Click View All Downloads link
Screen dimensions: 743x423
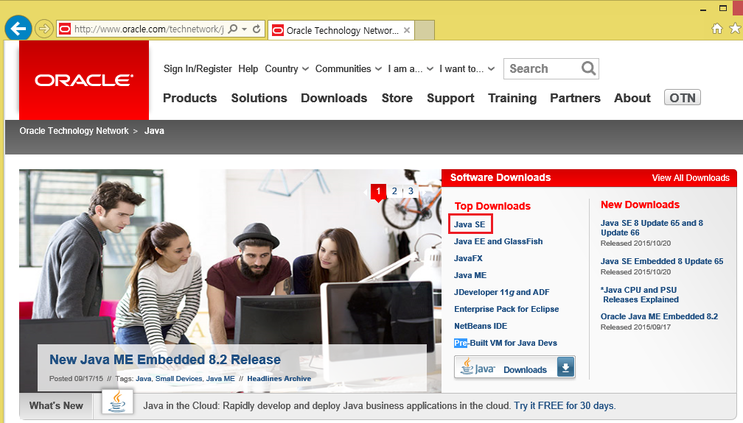690,178
